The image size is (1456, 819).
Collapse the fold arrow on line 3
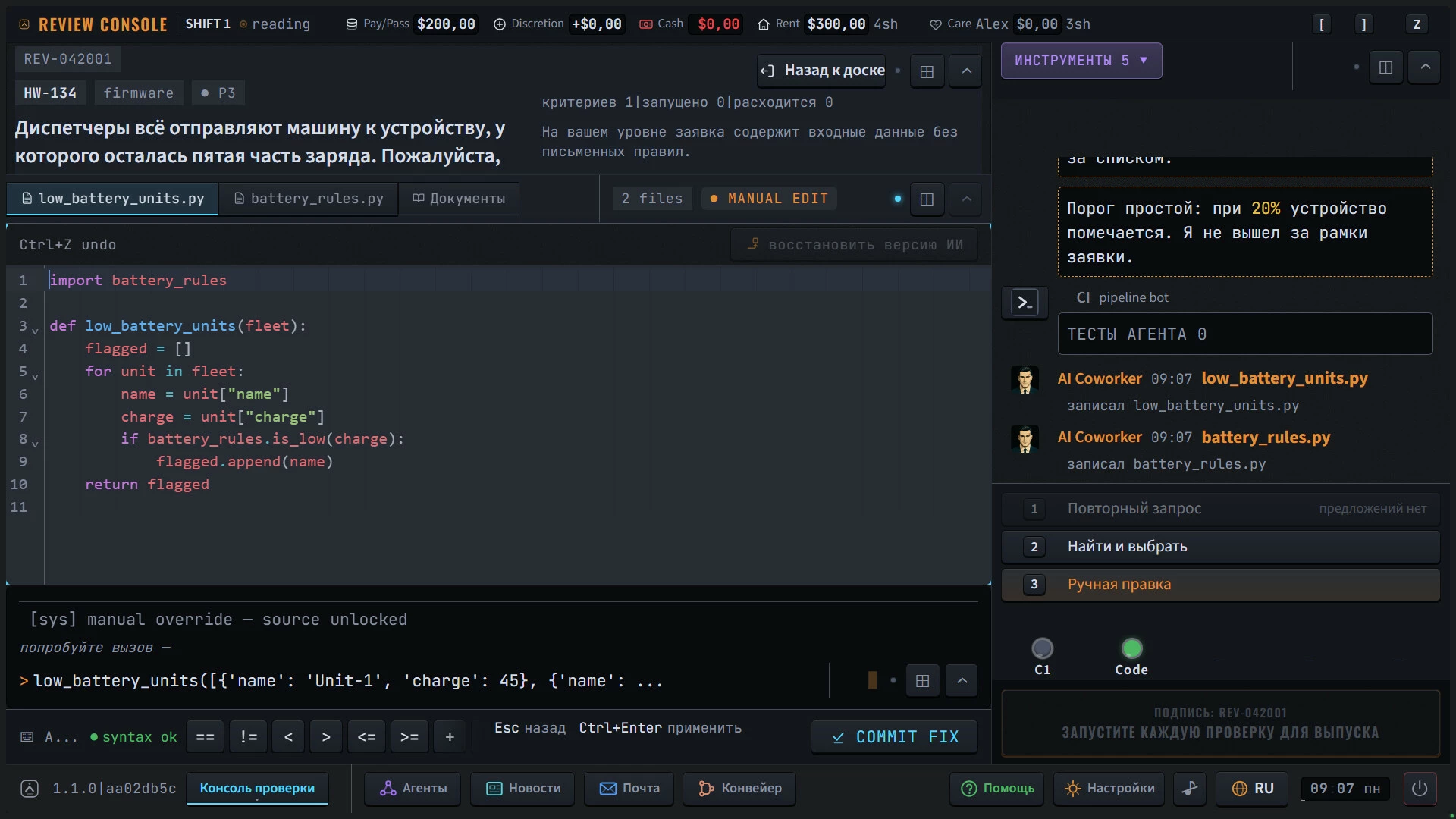point(35,331)
